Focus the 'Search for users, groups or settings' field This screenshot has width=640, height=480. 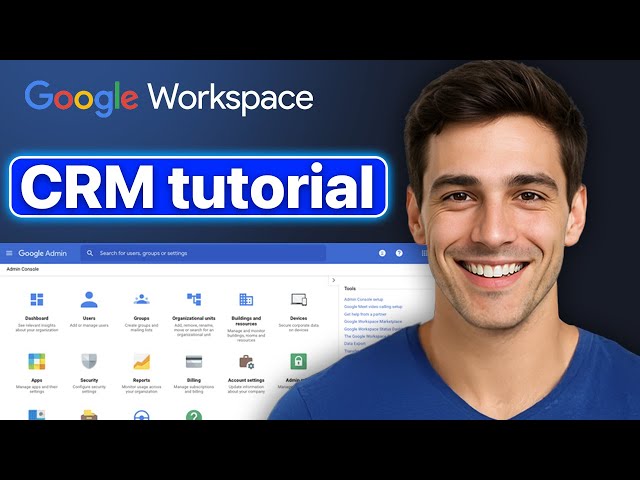203,253
